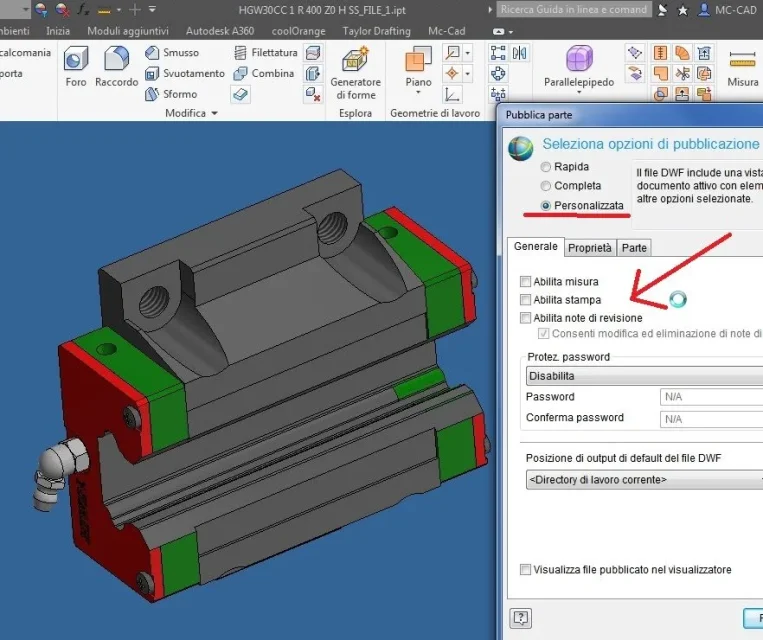Switch to the Proprietà tab
The height and width of the screenshot is (640, 763).
(590, 248)
